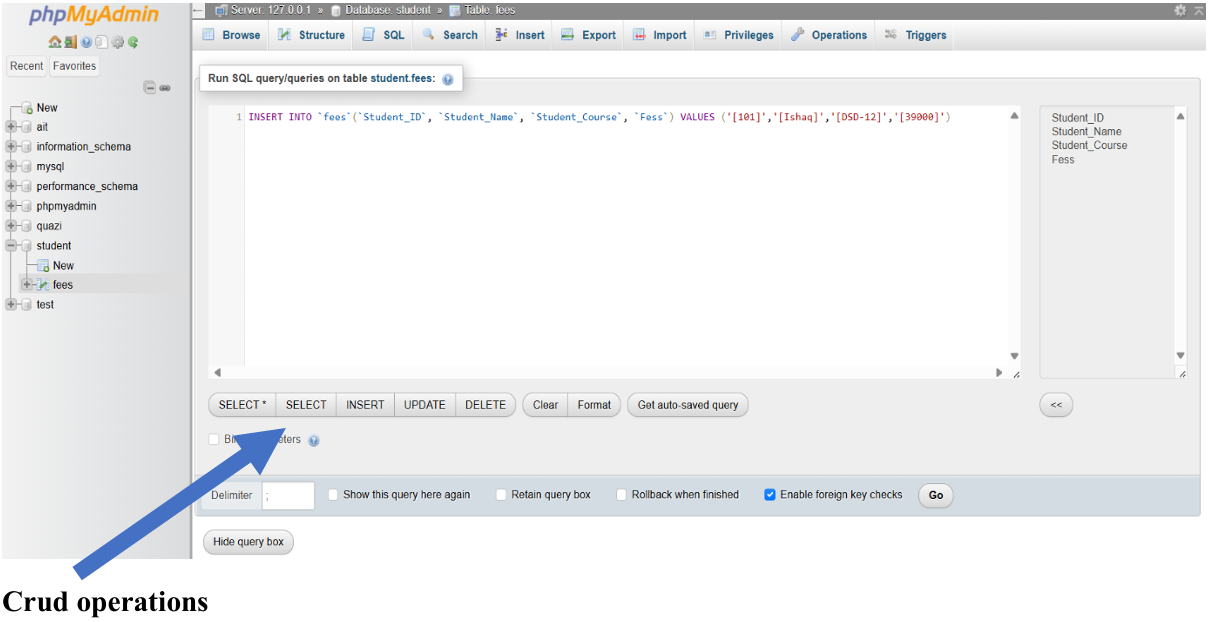The height and width of the screenshot is (622, 1208).
Task: Open the Search tab
Action: 450,35
